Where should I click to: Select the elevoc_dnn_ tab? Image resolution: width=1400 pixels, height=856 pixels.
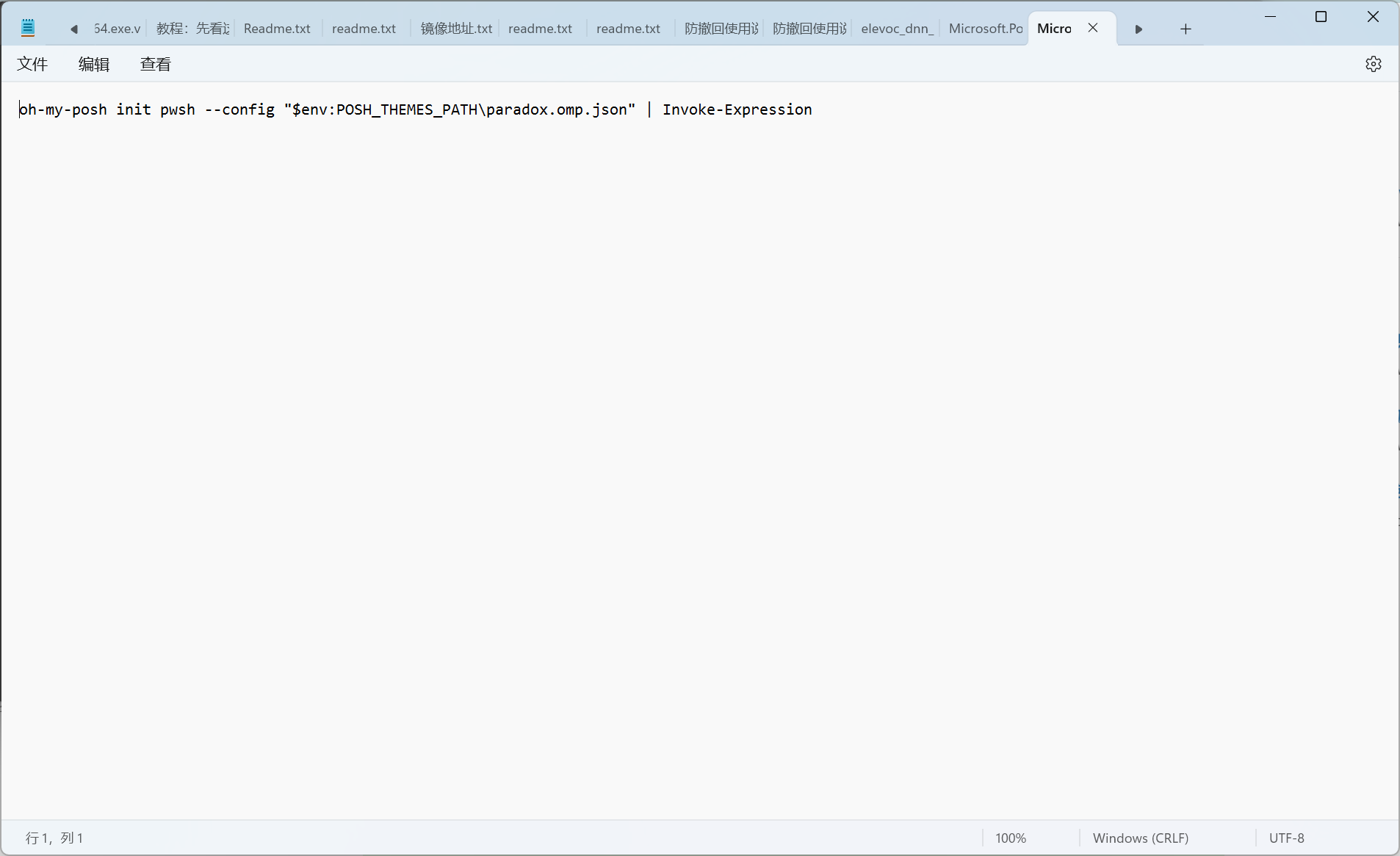tap(897, 29)
